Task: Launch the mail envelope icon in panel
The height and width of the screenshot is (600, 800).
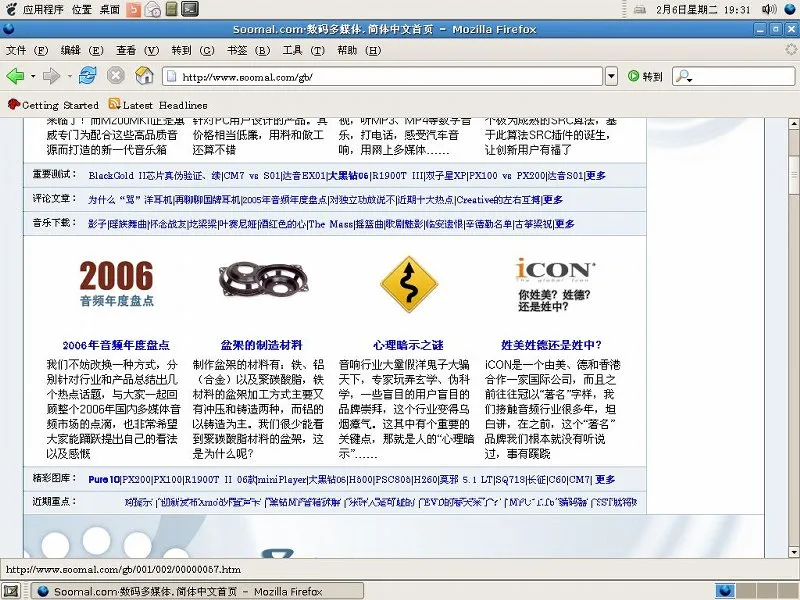Action: click(x=153, y=9)
